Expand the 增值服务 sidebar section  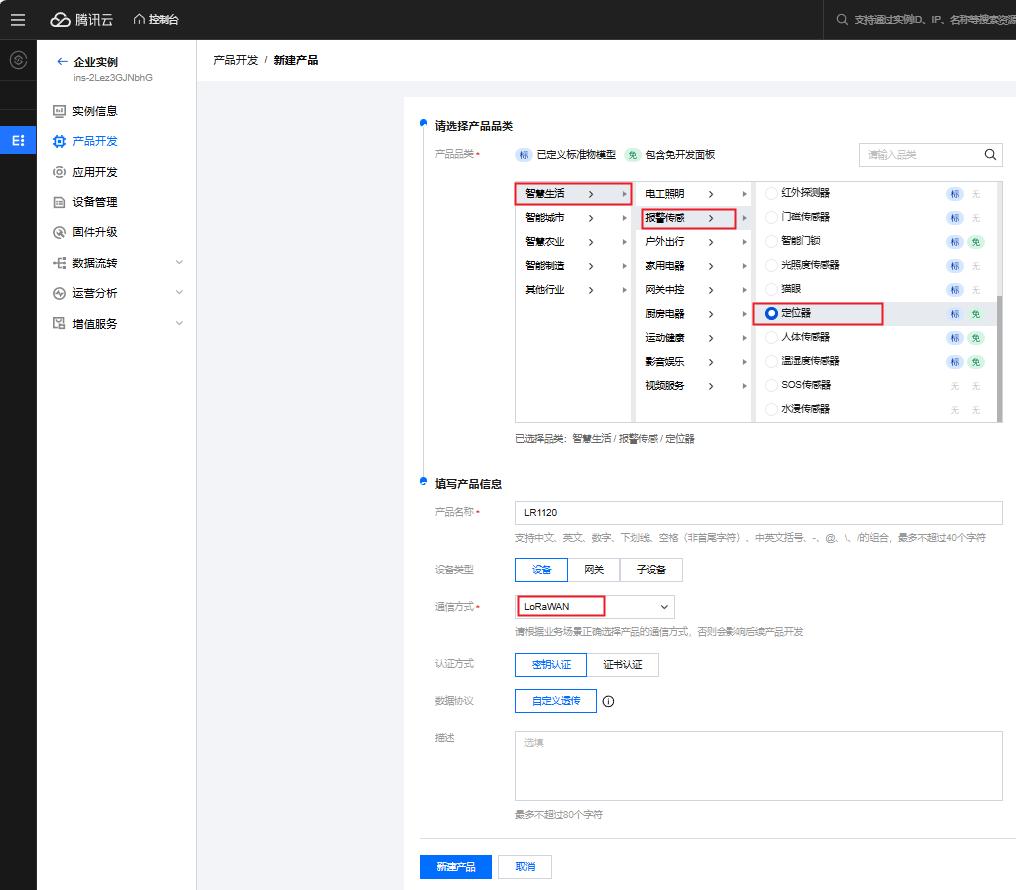pos(179,323)
